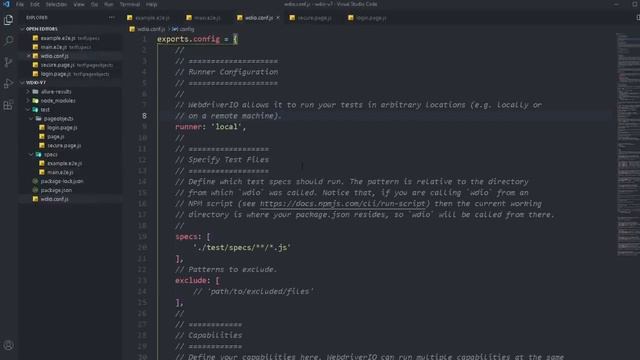Open the Source Control view
The width and height of the screenshot is (640, 360).
(8, 62)
